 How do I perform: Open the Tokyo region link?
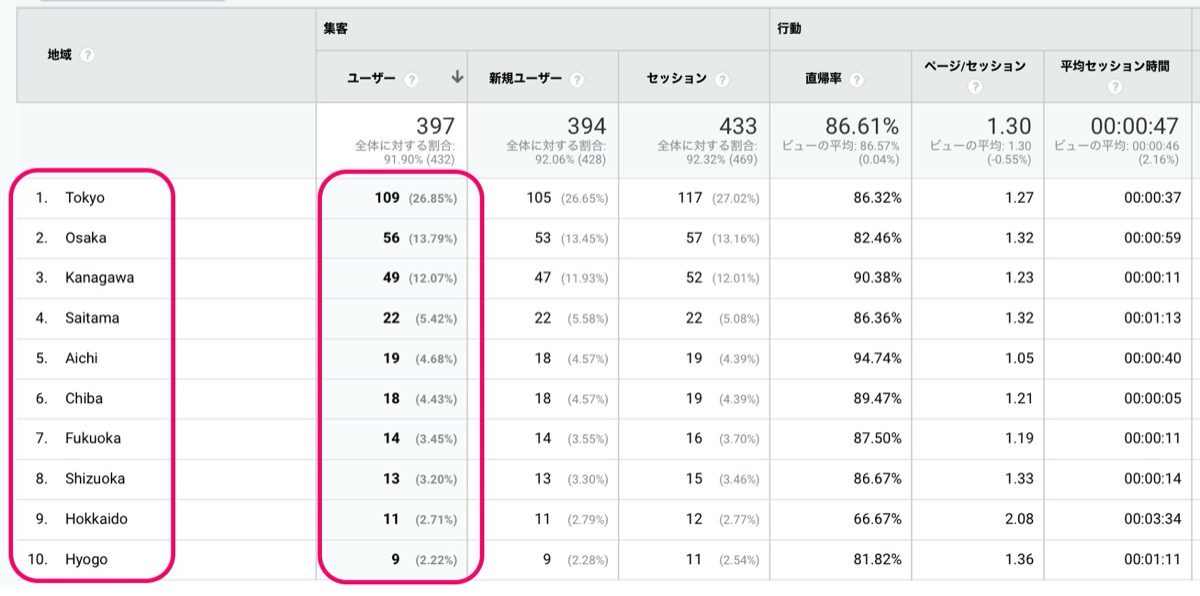pos(85,198)
